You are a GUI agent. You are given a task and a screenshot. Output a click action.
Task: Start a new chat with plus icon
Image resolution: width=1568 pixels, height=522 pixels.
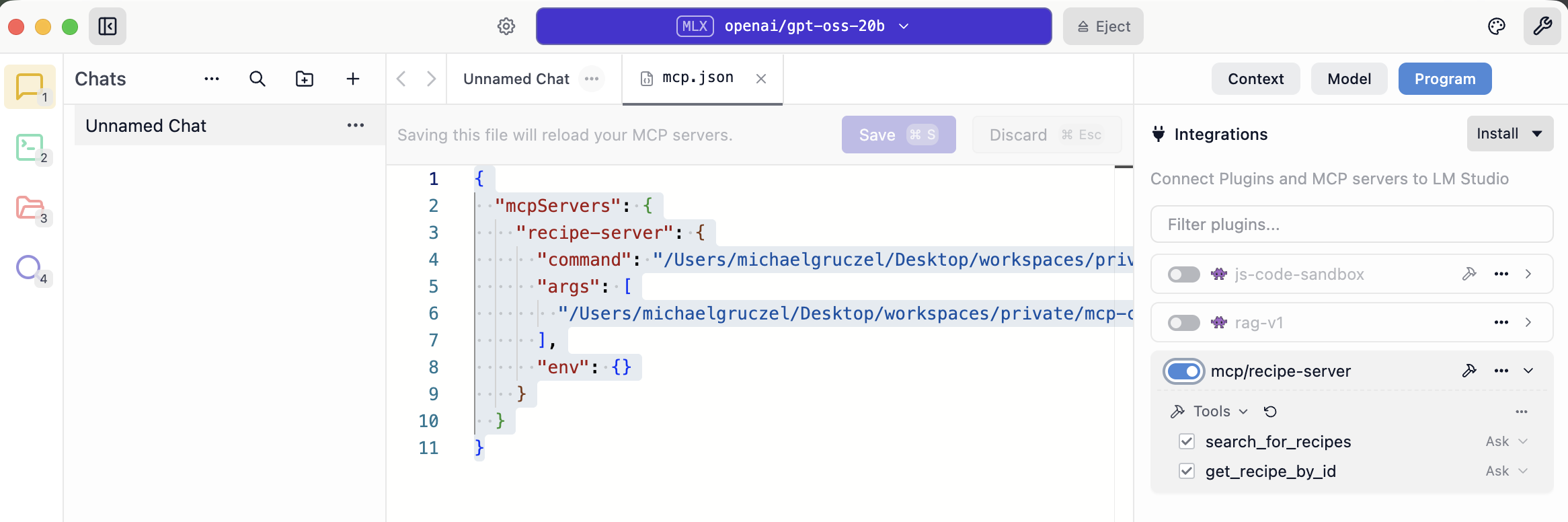(353, 79)
